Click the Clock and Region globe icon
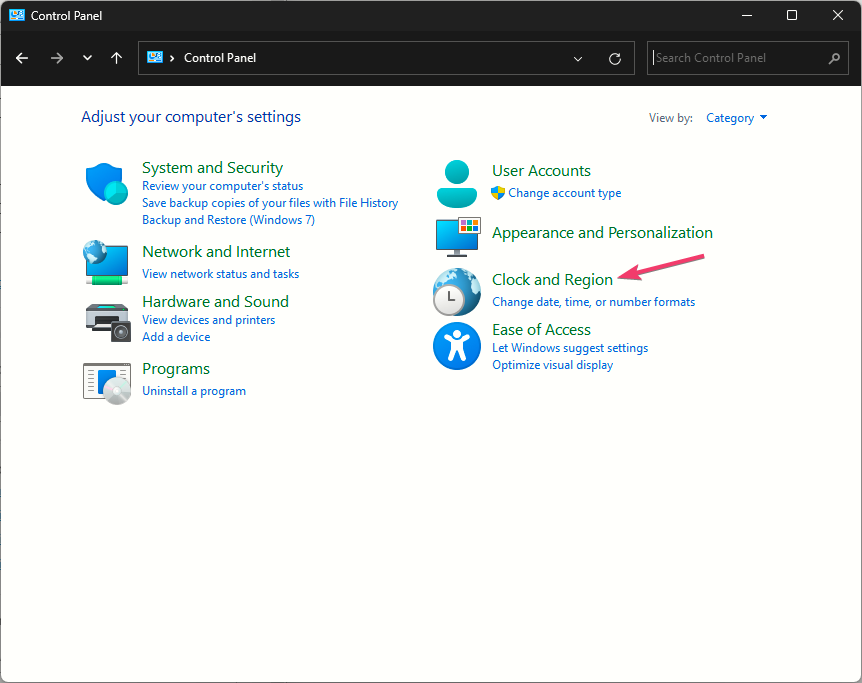The width and height of the screenshot is (862, 683). tap(457, 292)
